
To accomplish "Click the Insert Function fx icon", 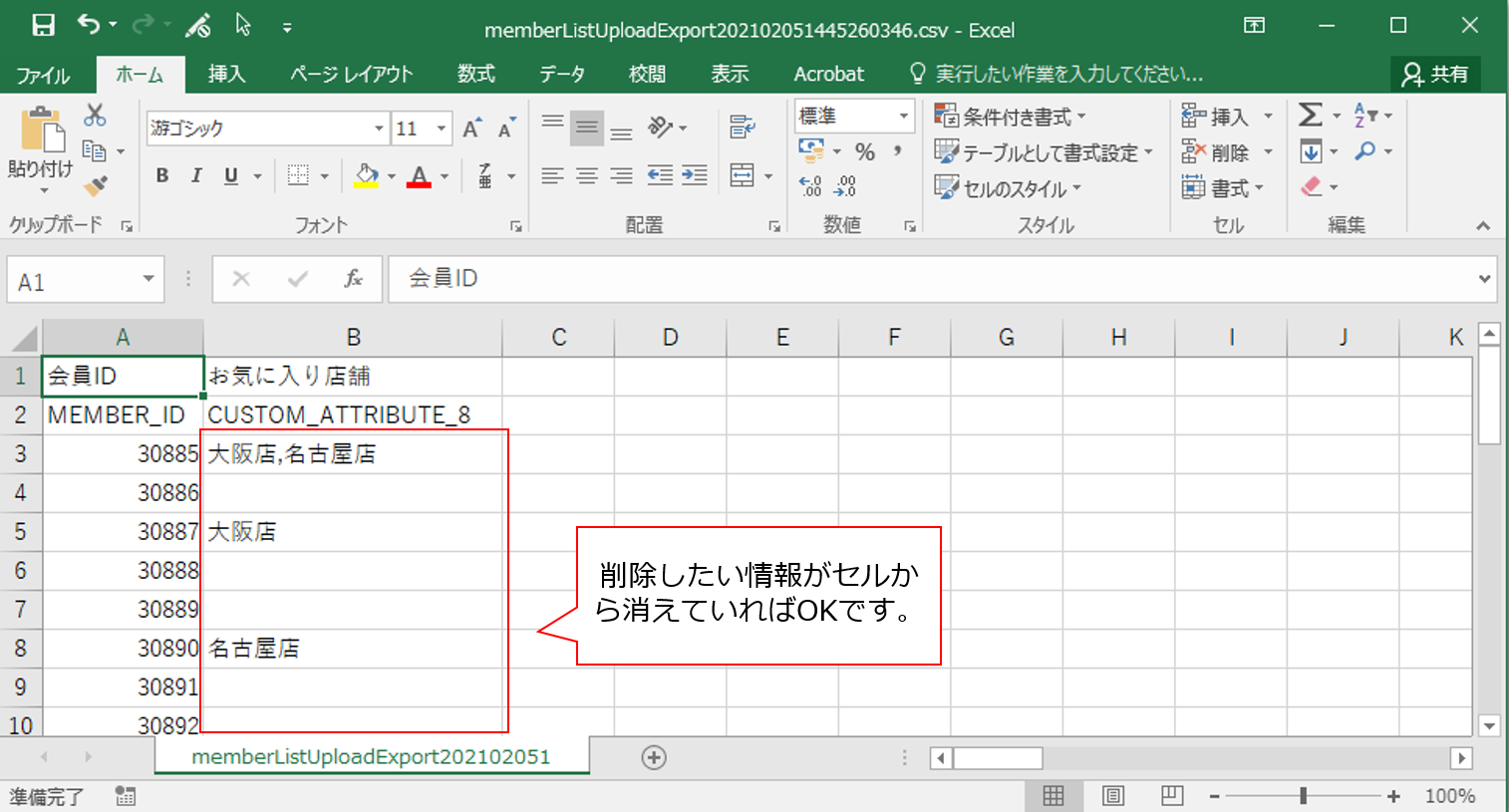I will pos(353,279).
